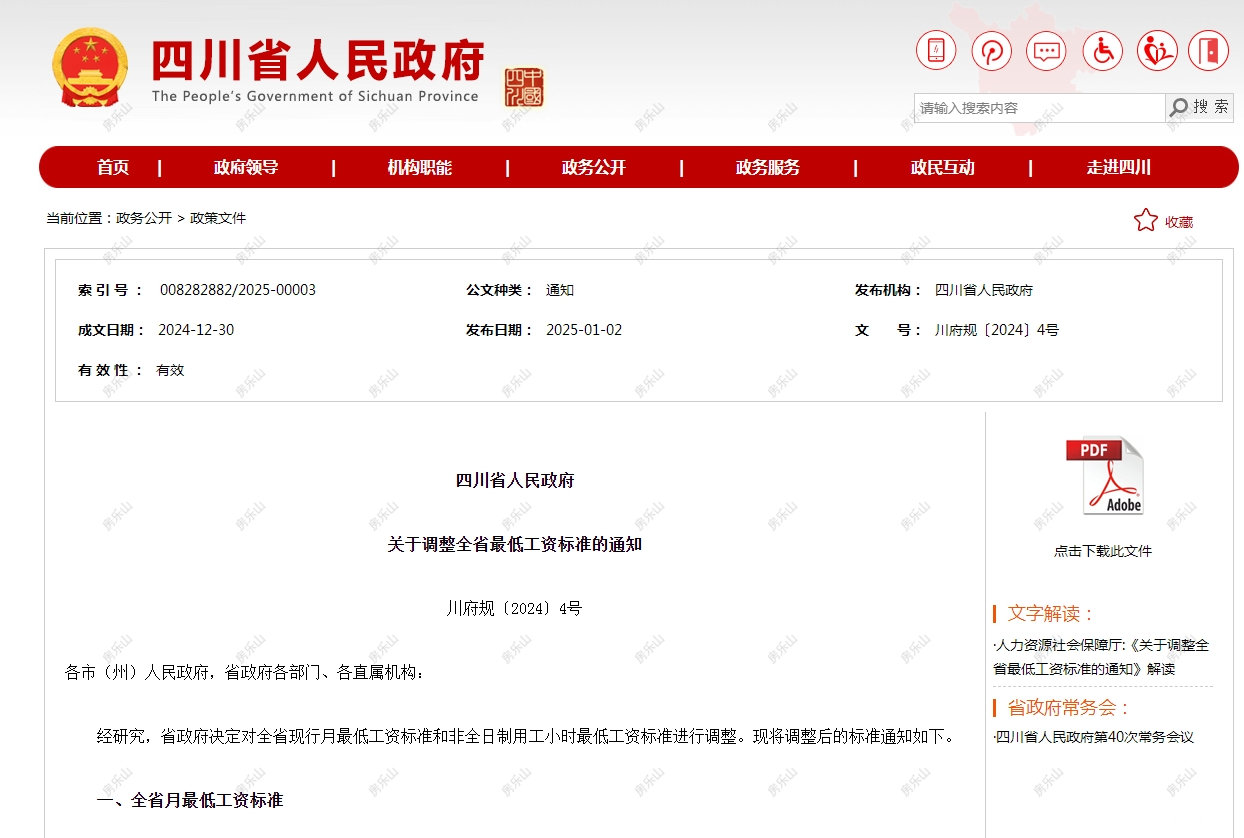
Task: Click the magnifier search icon
Action: pos(1181,107)
